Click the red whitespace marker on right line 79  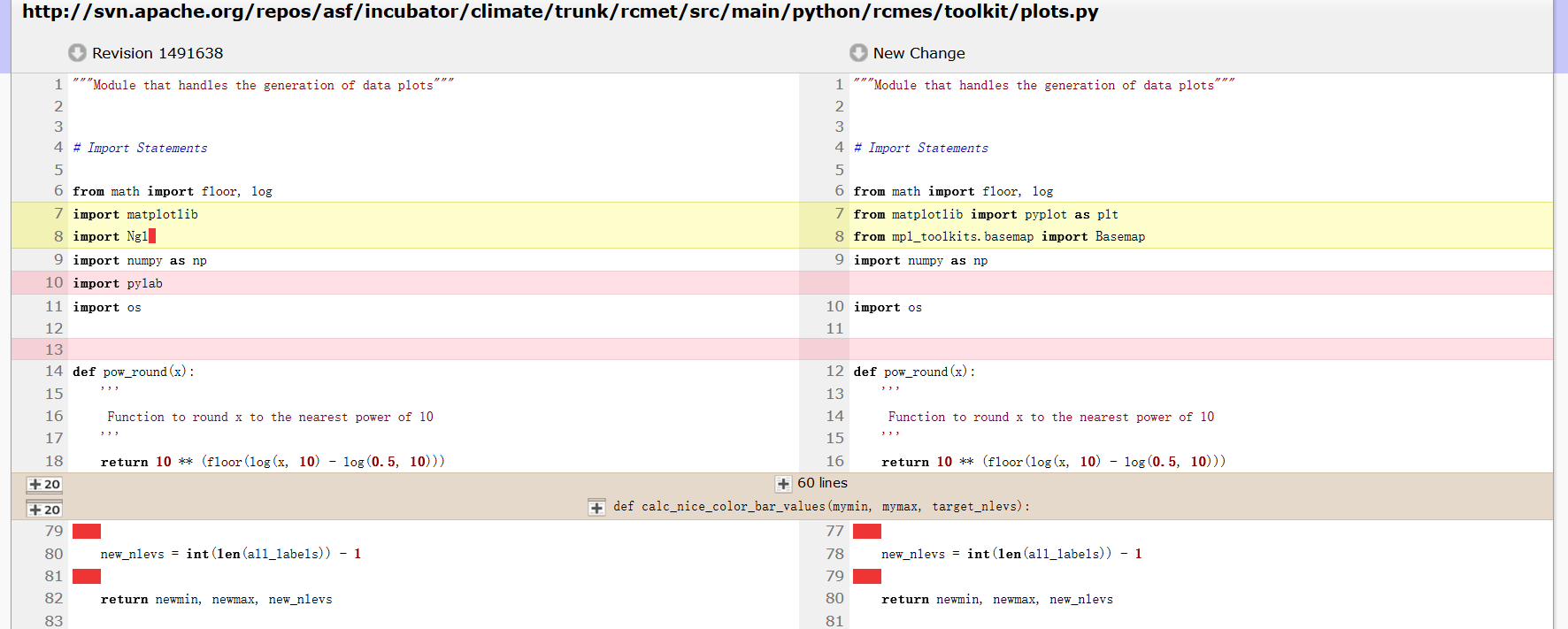click(867, 576)
